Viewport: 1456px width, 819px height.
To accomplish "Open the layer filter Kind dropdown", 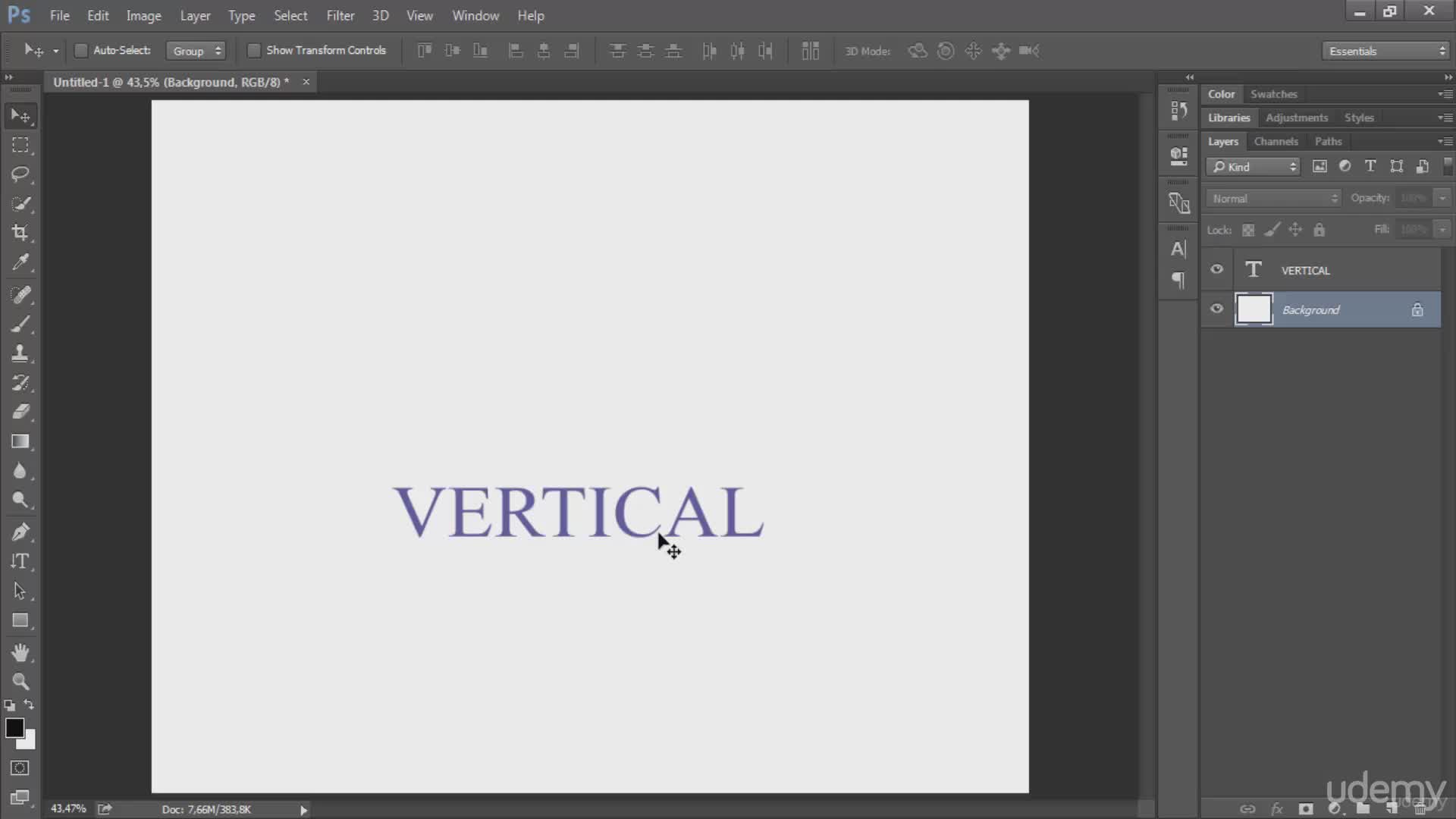I will click(x=1253, y=167).
